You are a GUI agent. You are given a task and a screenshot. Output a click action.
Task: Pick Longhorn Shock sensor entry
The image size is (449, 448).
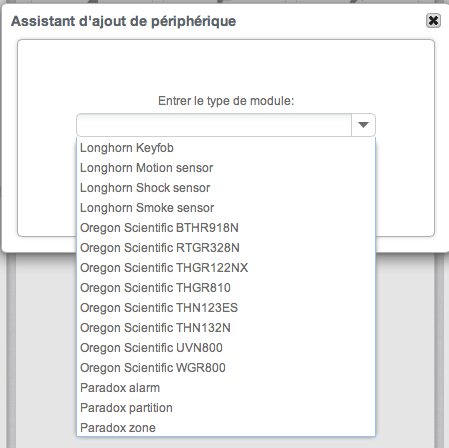click(226, 188)
